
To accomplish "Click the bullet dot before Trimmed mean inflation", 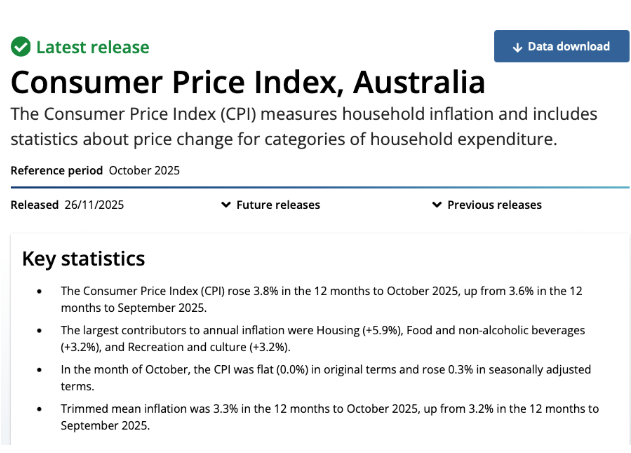I will point(38,409).
